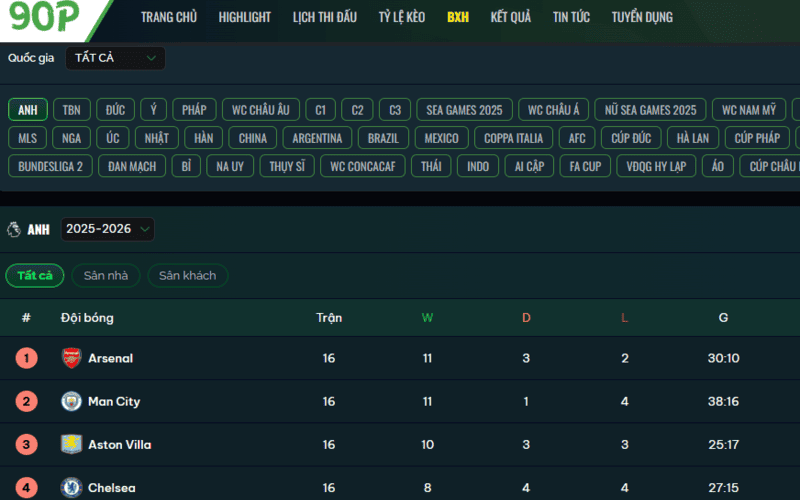Viewport: 800px width, 500px height.
Task: Select the Tất cả filter pill
Action: pos(35,275)
